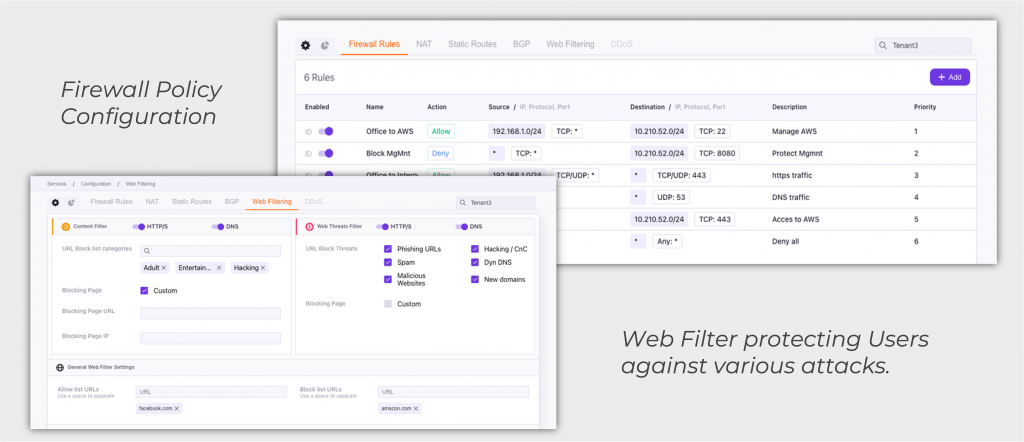Toggle Web Threats Filter DNS switch
Image resolution: width=1024 pixels, height=442 pixels.
(462, 227)
